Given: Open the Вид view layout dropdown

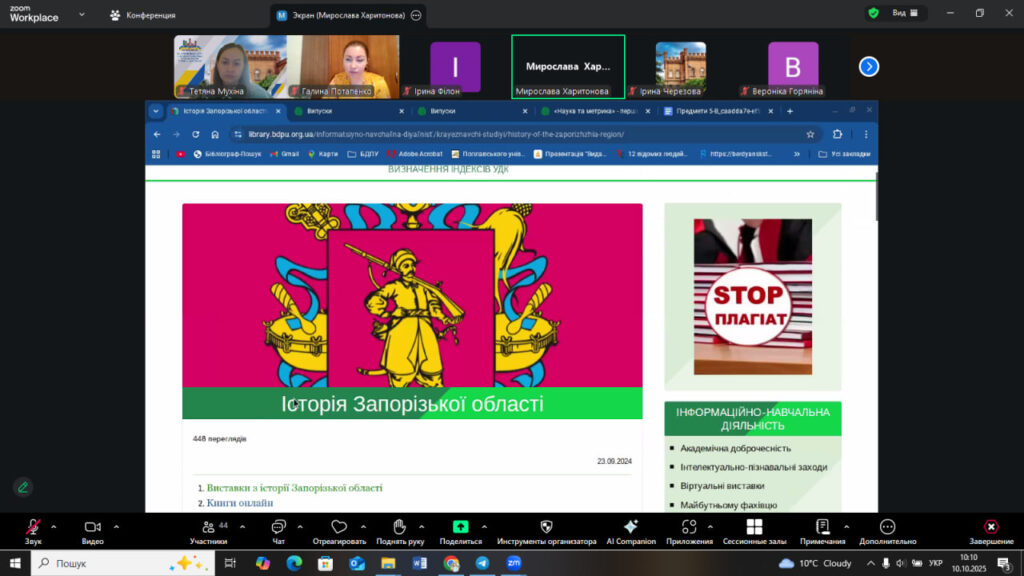Looking at the screenshot, I should pos(895,13).
